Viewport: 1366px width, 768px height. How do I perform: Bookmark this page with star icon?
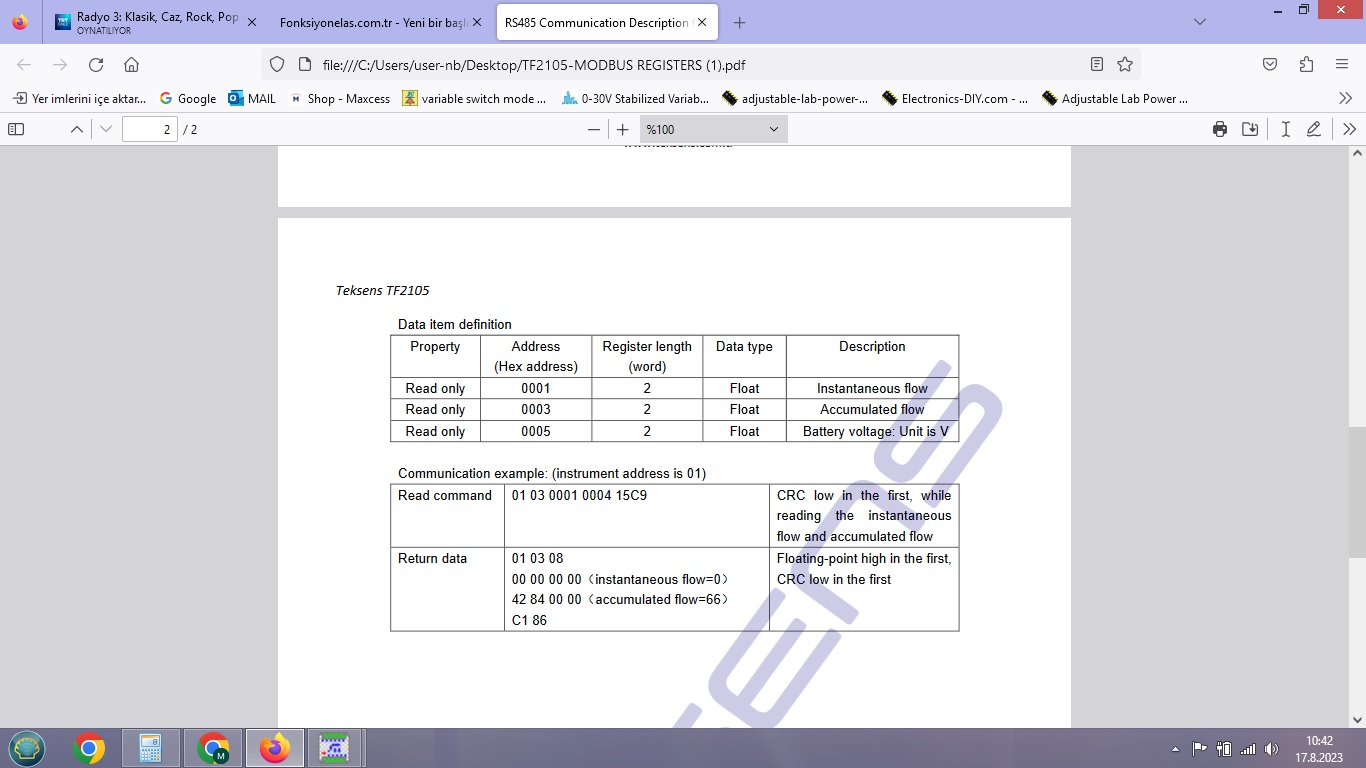1125,64
